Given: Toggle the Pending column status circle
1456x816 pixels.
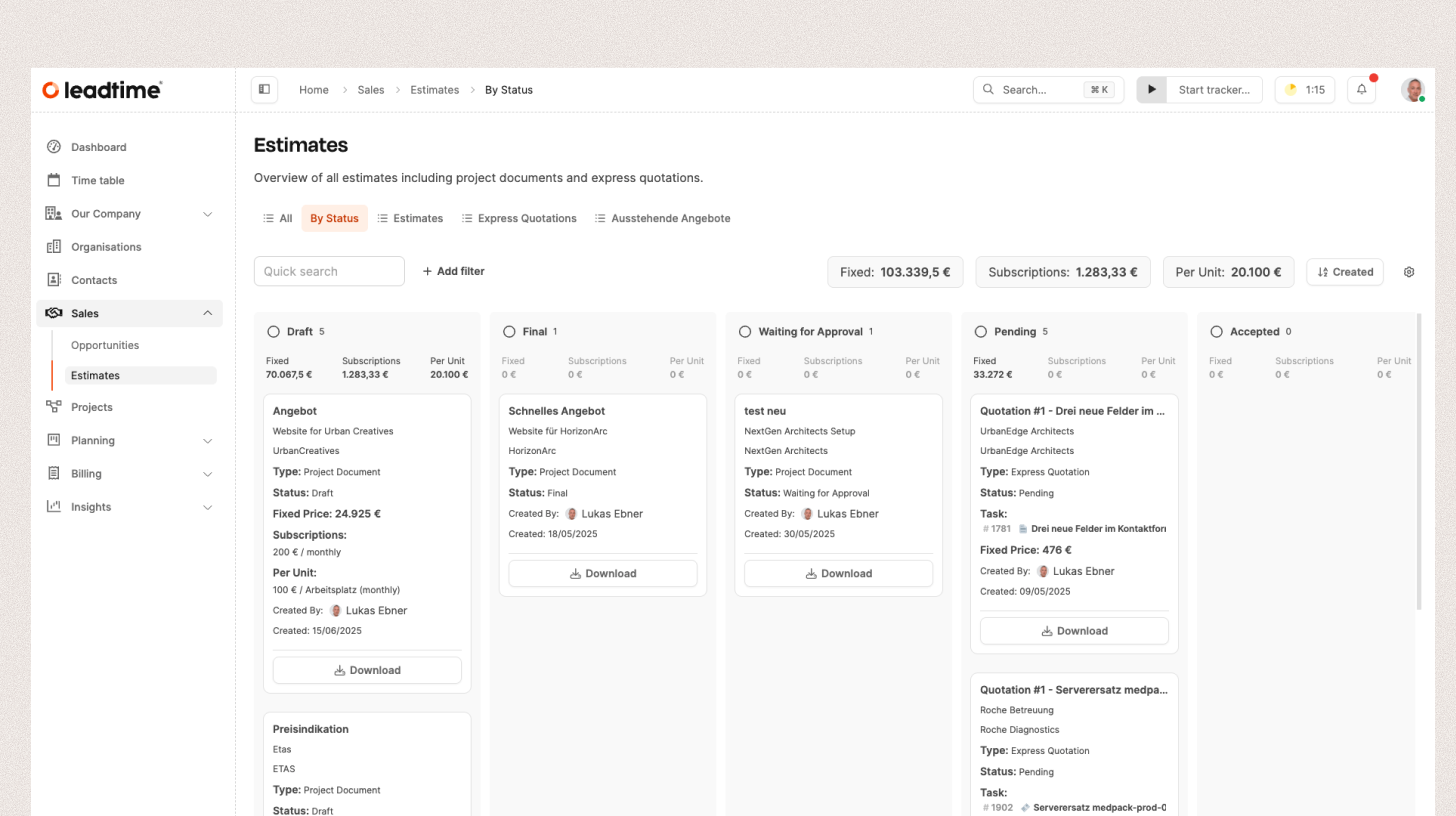Looking at the screenshot, I should click(981, 331).
